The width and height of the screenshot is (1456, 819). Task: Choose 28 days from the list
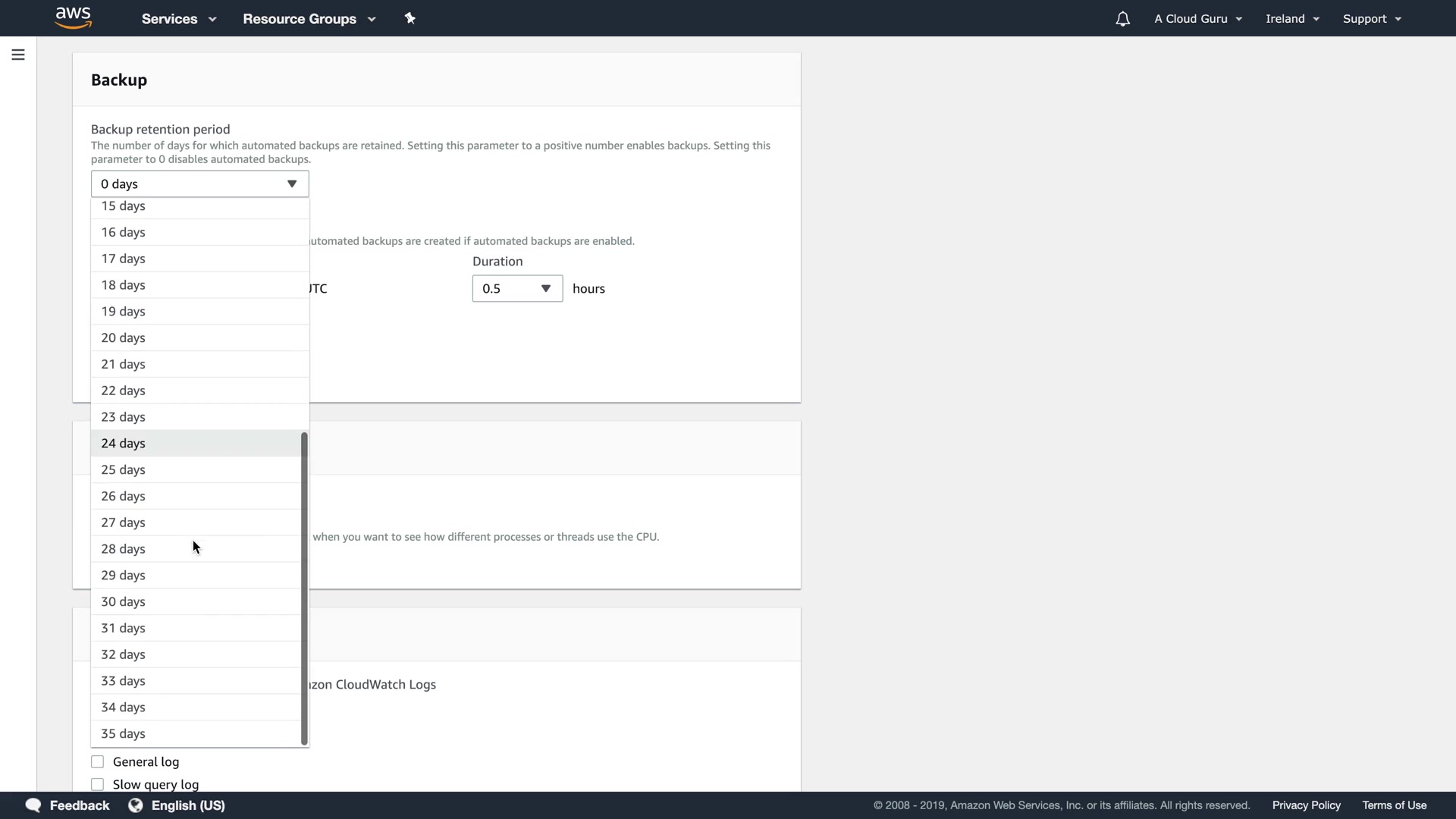123,549
